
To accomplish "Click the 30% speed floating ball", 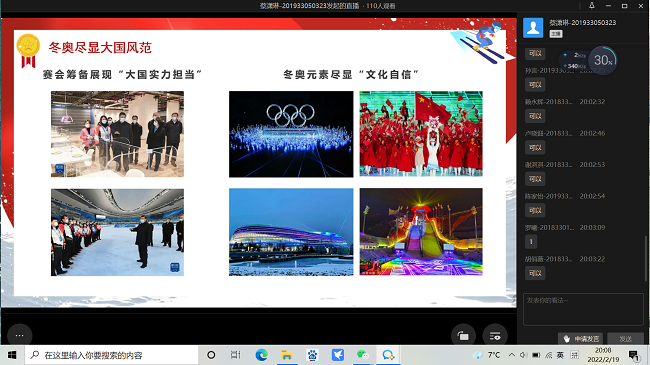I will tap(603, 61).
